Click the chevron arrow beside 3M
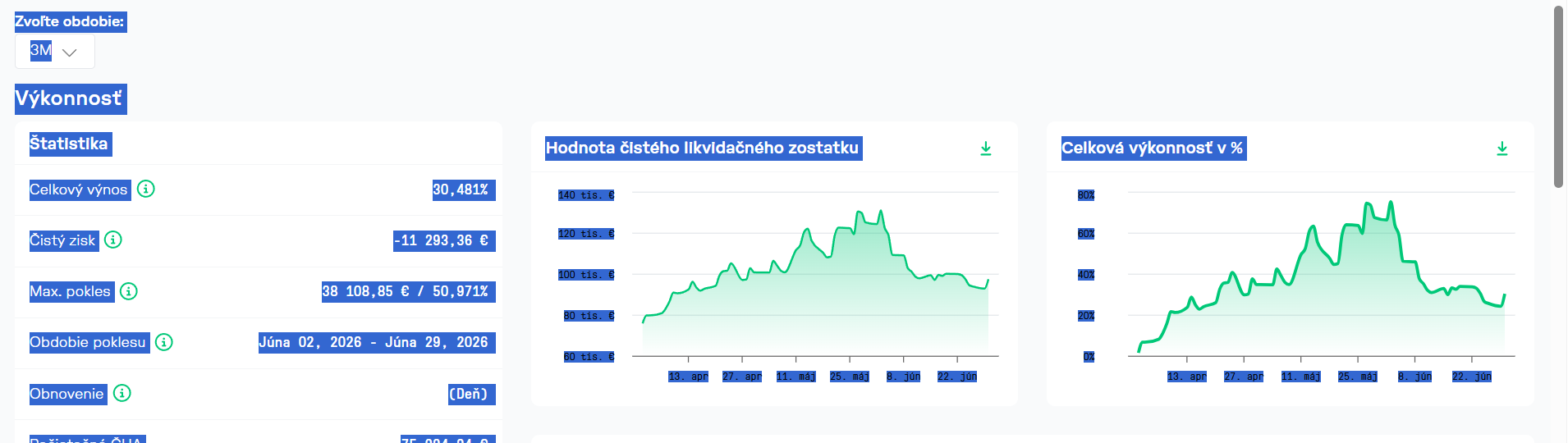 (70, 53)
